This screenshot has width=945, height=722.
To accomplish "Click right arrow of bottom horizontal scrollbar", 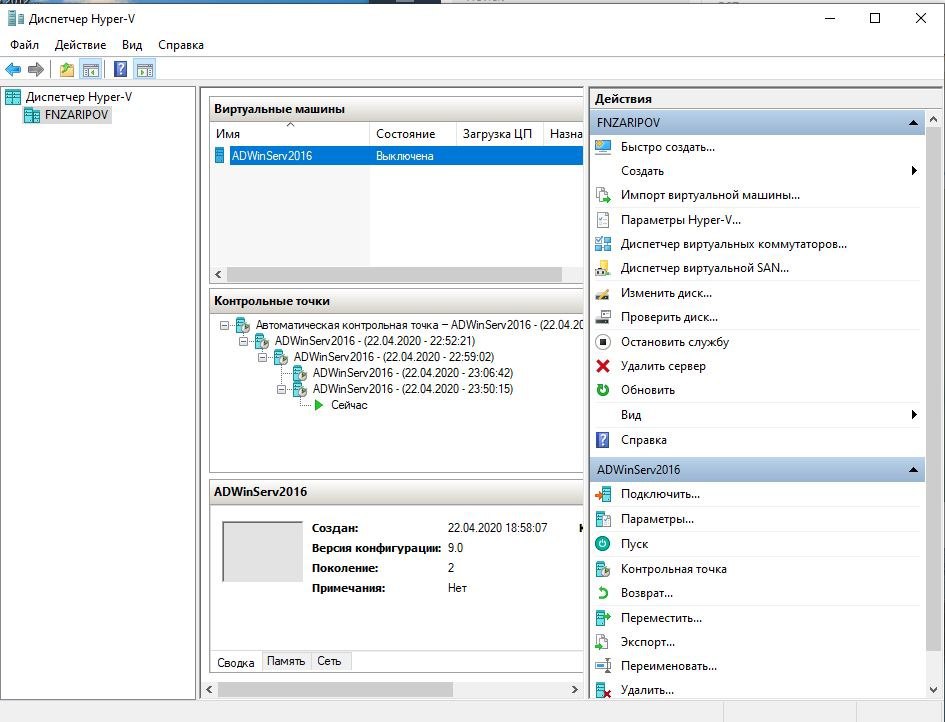I will click(574, 689).
